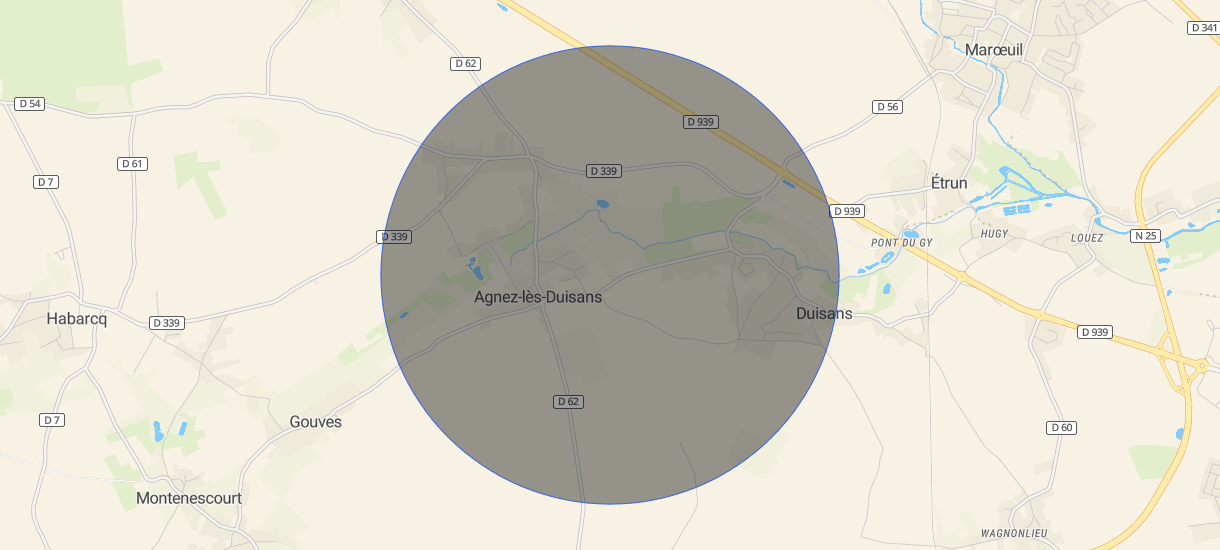Click the Agnez-lès-Duisans town label
The image size is (1220, 550).
[x=538, y=297]
